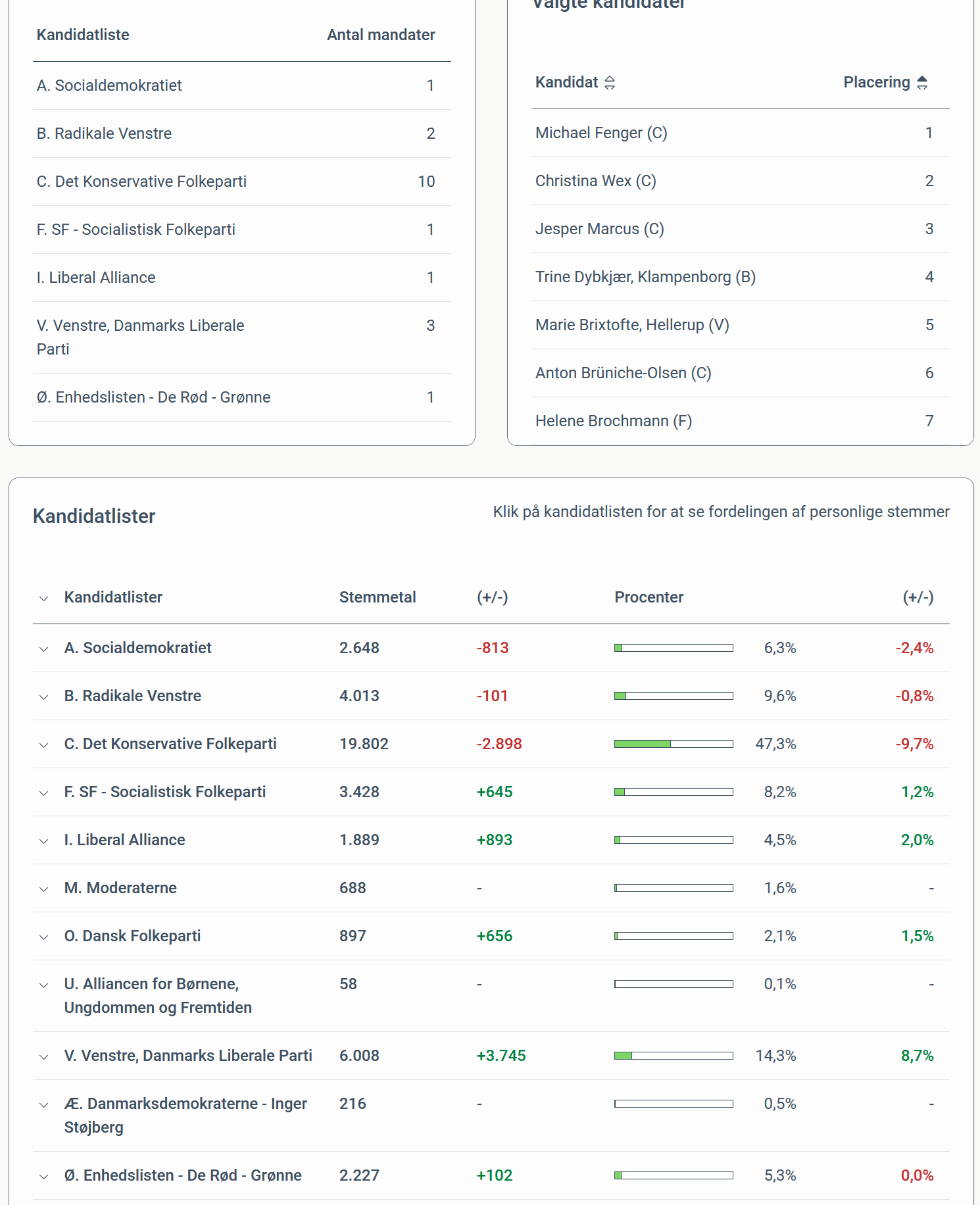Open I. Liberal Alliance row chevron

pyautogui.click(x=44, y=841)
